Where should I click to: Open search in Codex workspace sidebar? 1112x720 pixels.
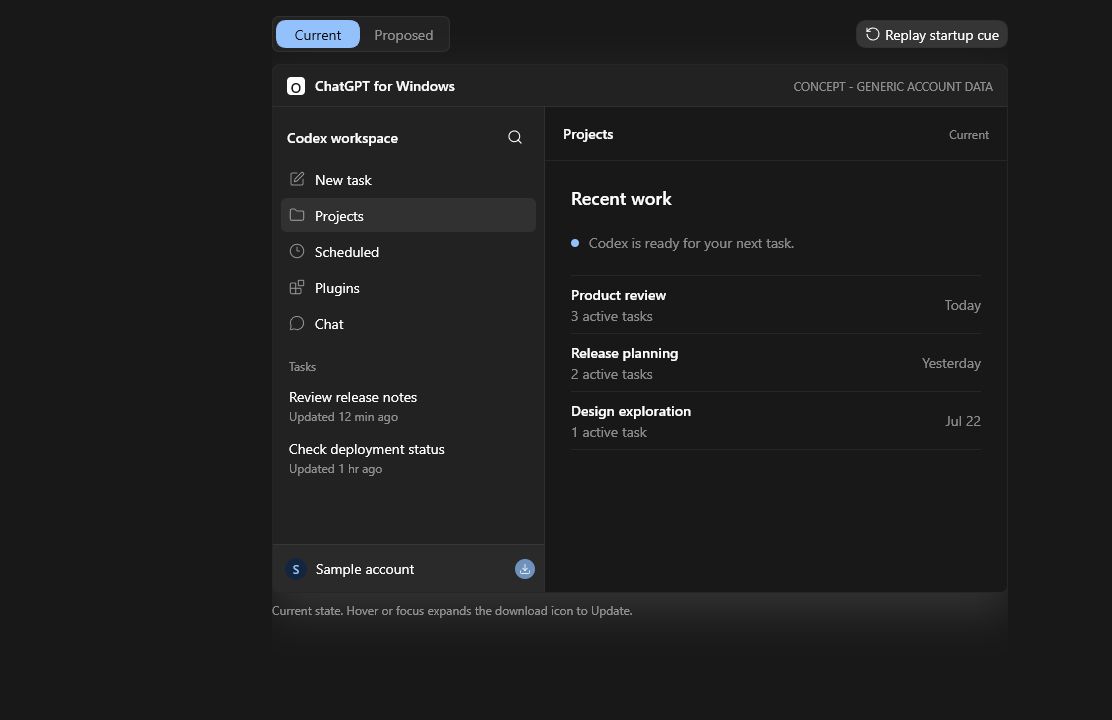(515, 138)
